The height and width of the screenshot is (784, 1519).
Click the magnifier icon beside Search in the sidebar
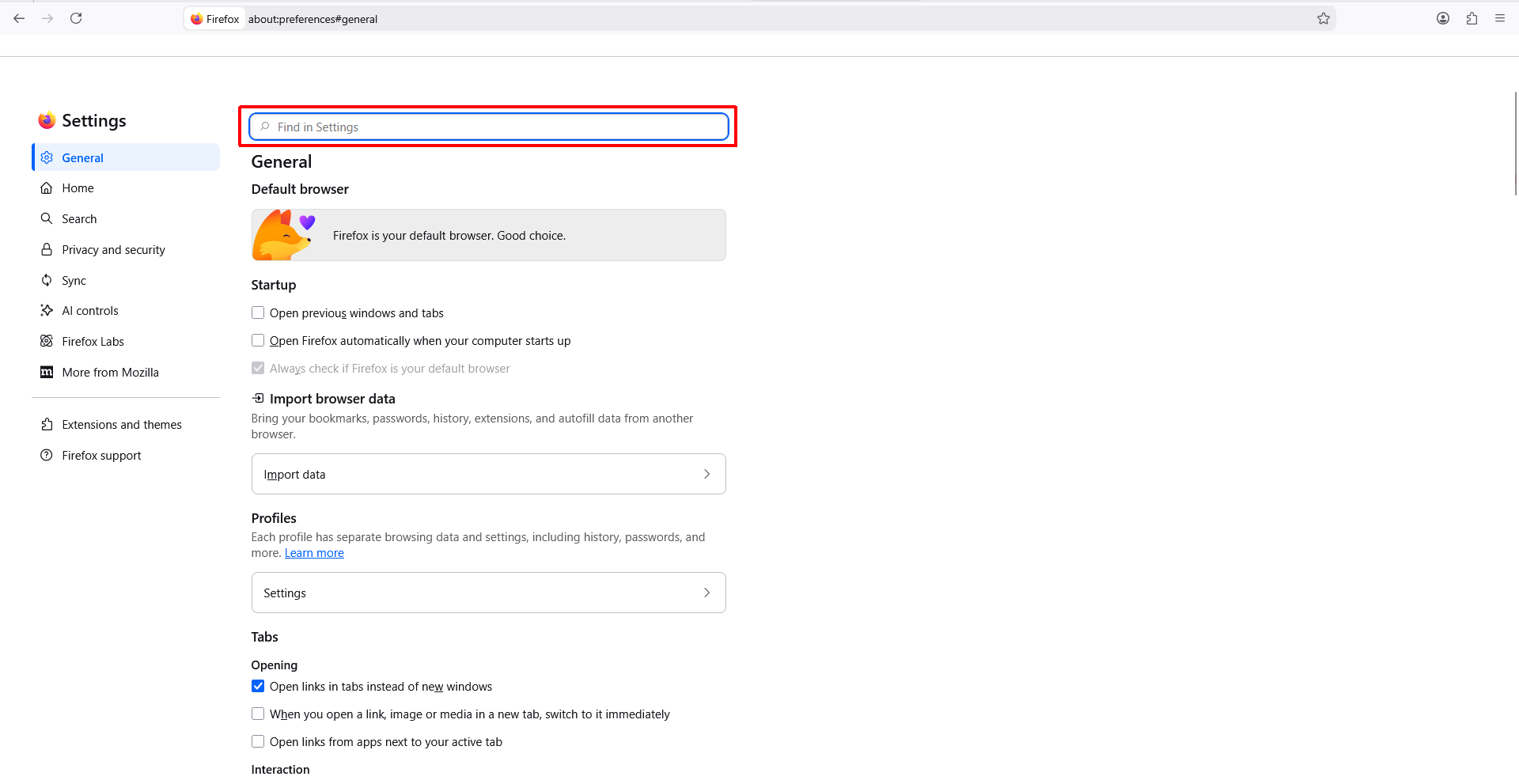coord(47,218)
